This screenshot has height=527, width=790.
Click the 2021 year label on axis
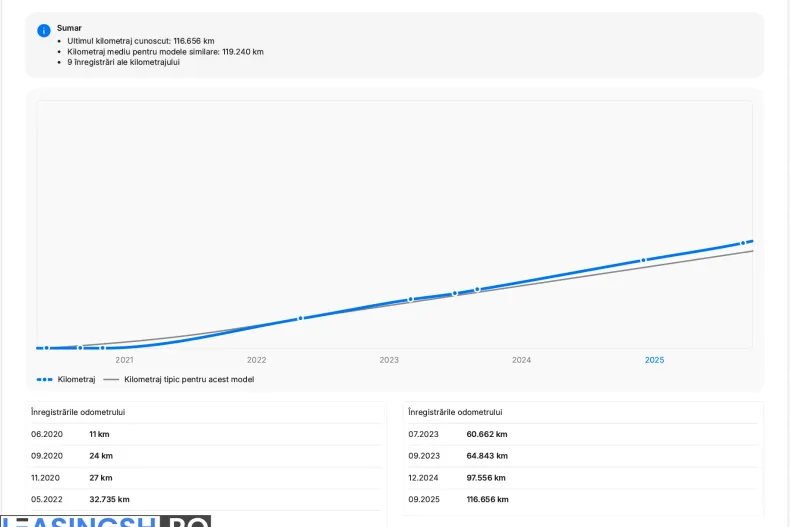124,360
